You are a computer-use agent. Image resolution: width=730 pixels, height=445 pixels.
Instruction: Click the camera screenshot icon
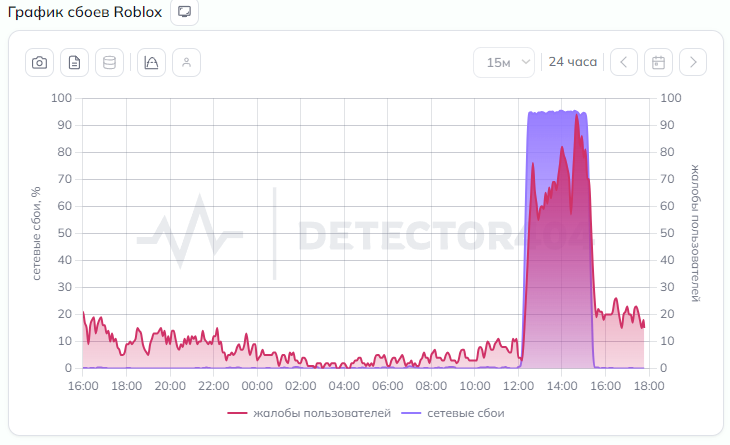point(39,62)
